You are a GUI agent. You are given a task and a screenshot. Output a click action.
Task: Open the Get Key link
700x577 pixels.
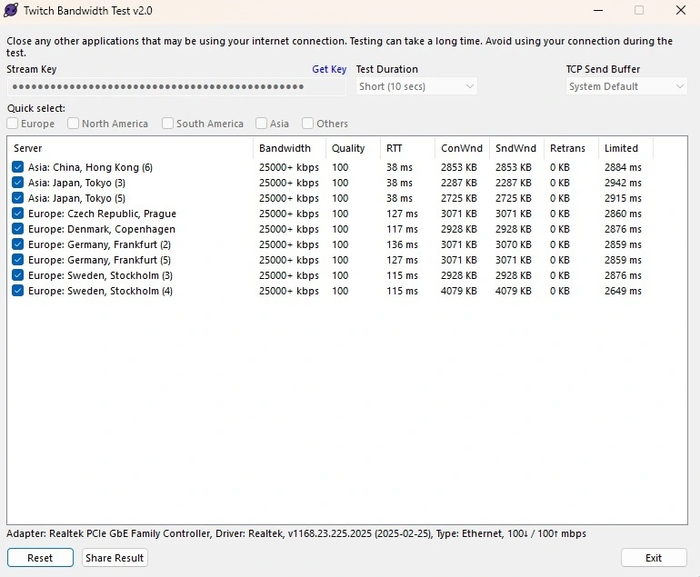(x=329, y=69)
